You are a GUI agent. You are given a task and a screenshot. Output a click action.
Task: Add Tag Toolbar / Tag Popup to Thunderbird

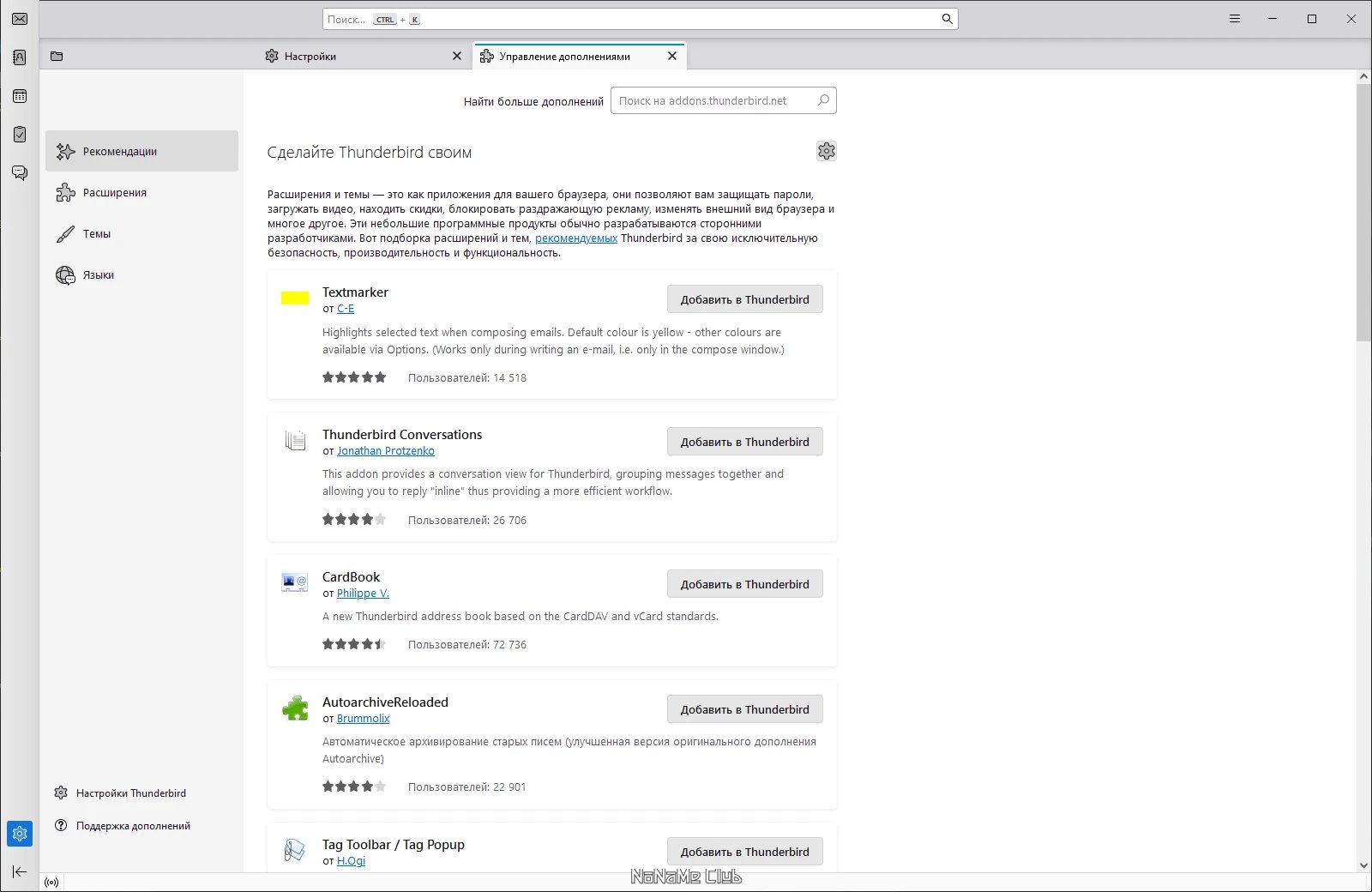(744, 852)
